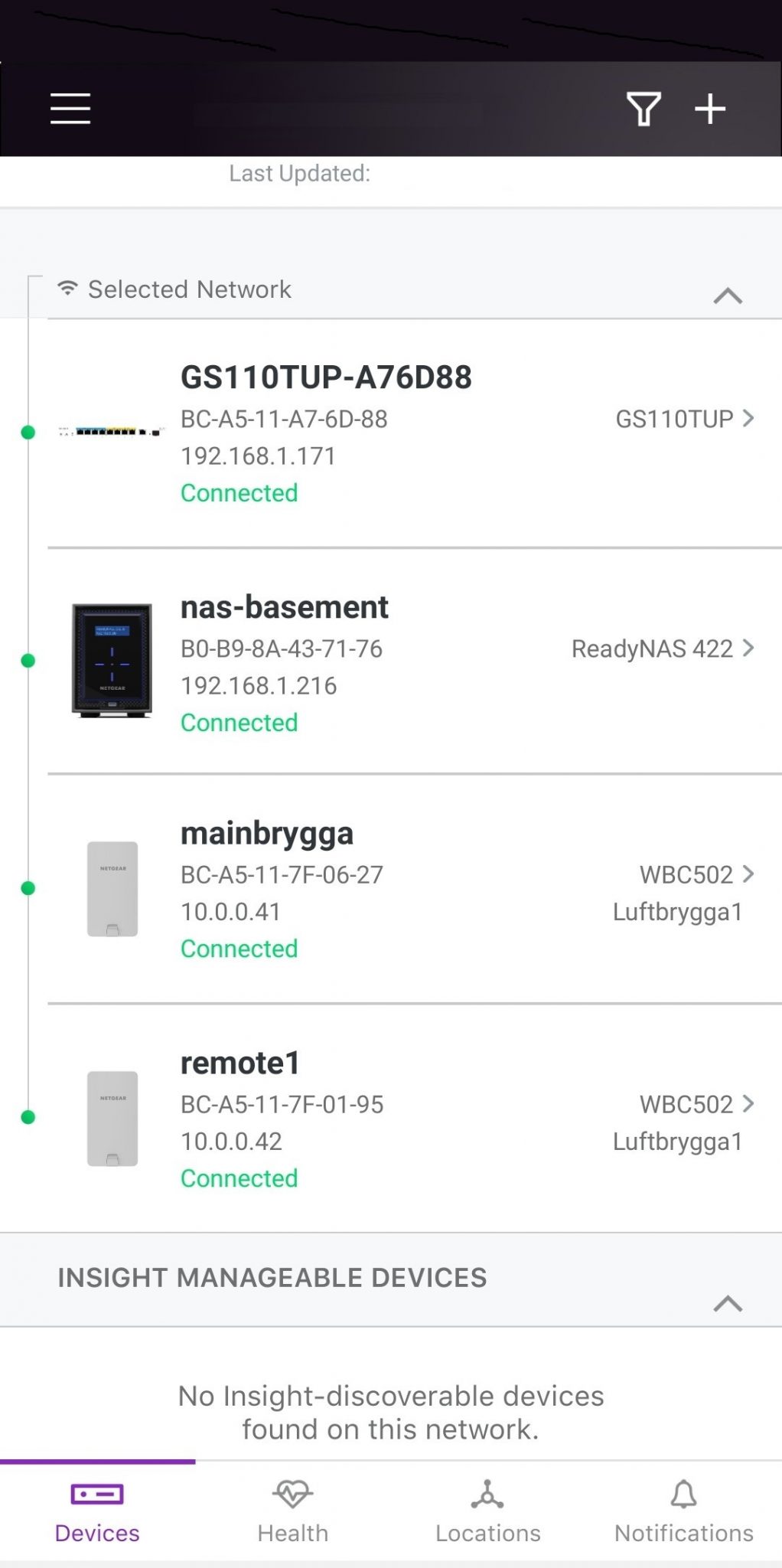Click the Devices icon in bottom bar
782x1568 pixels.
(x=97, y=1494)
